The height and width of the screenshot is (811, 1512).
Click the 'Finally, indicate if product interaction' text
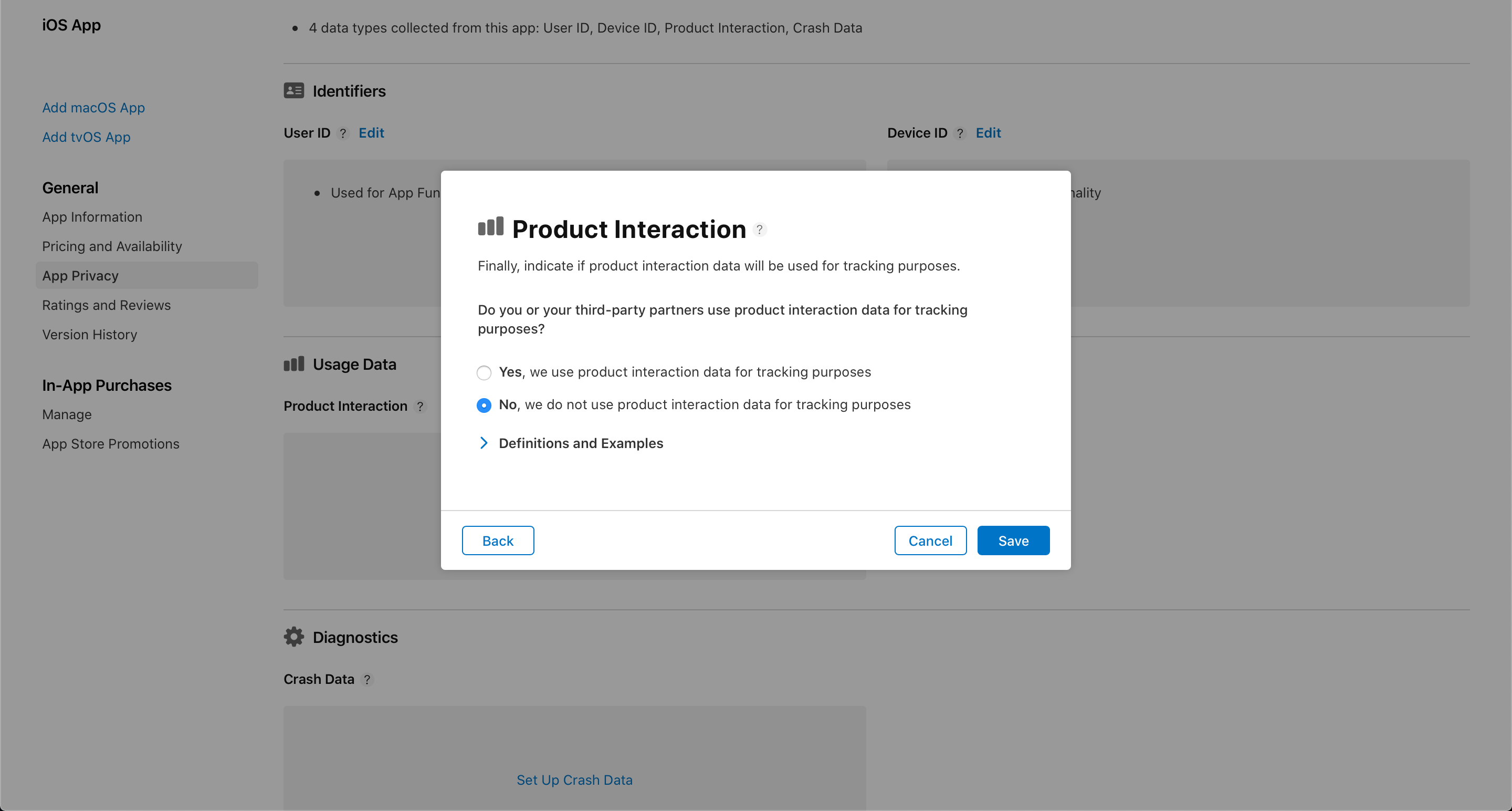(718, 265)
